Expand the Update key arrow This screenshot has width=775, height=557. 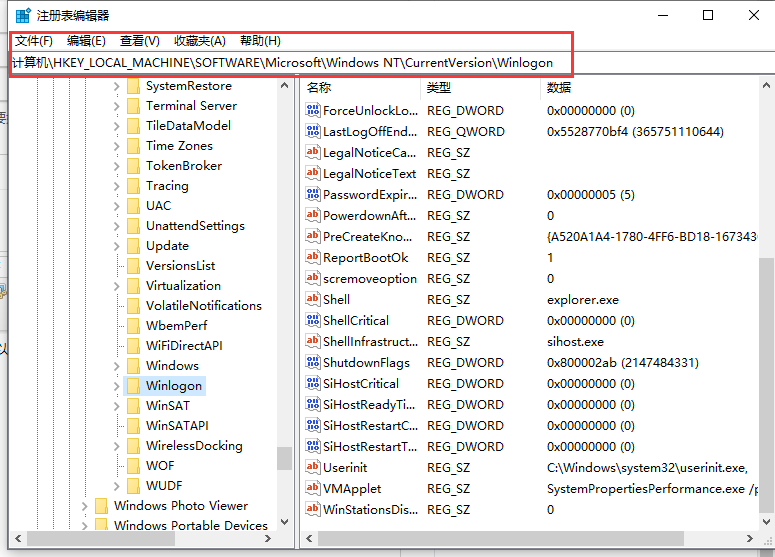[x=116, y=246]
